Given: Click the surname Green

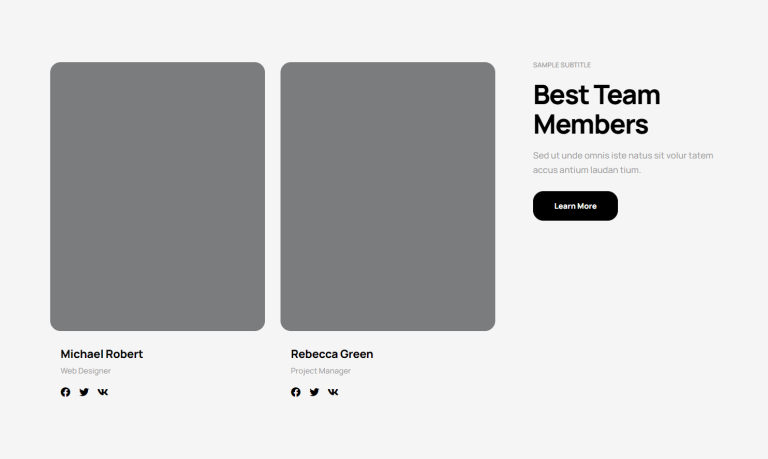Looking at the screenshot, I should click(x=356, y=354).
